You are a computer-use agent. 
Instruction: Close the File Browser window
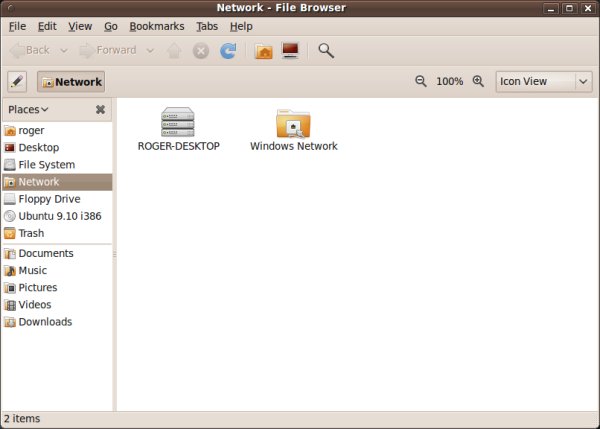[x=588, y=8]
